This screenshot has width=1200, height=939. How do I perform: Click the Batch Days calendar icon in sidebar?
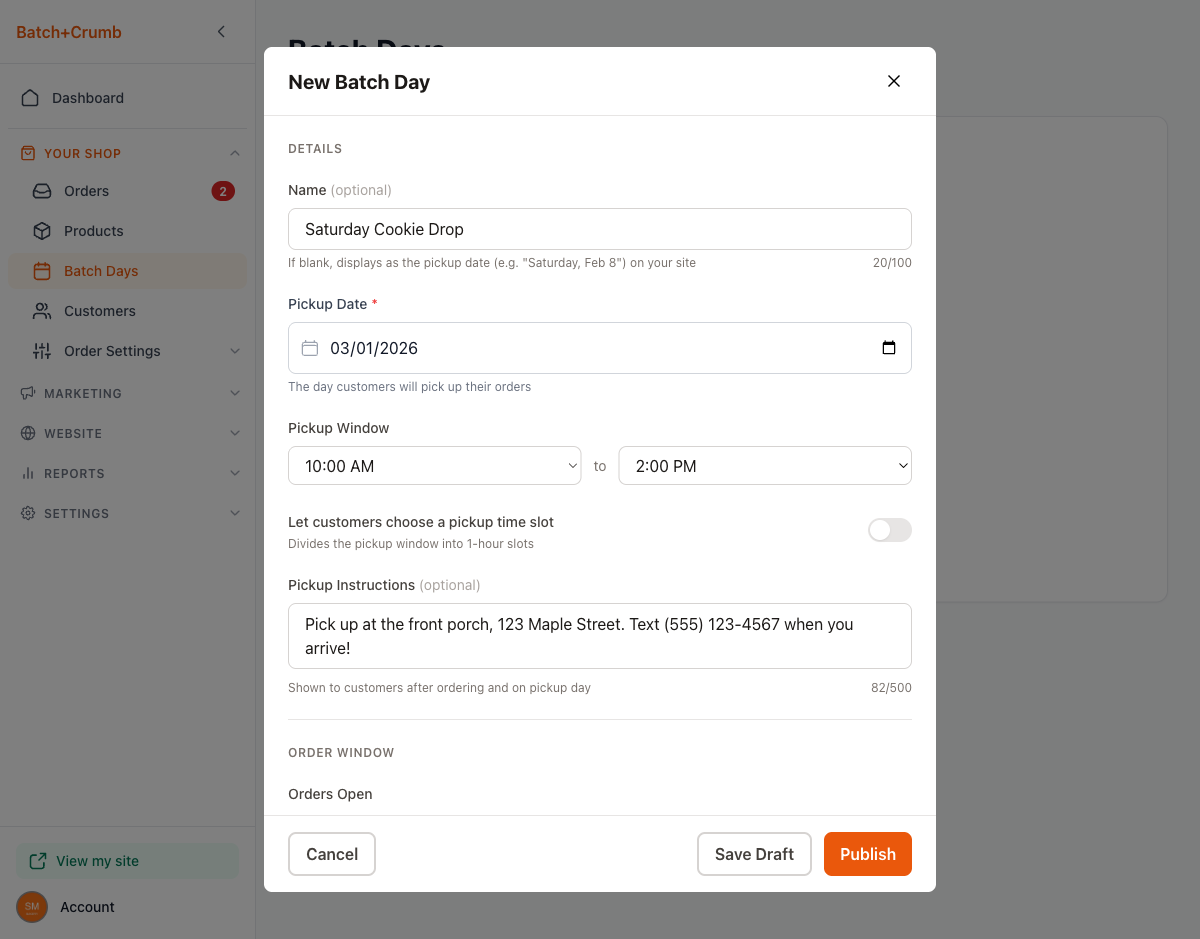42,271
